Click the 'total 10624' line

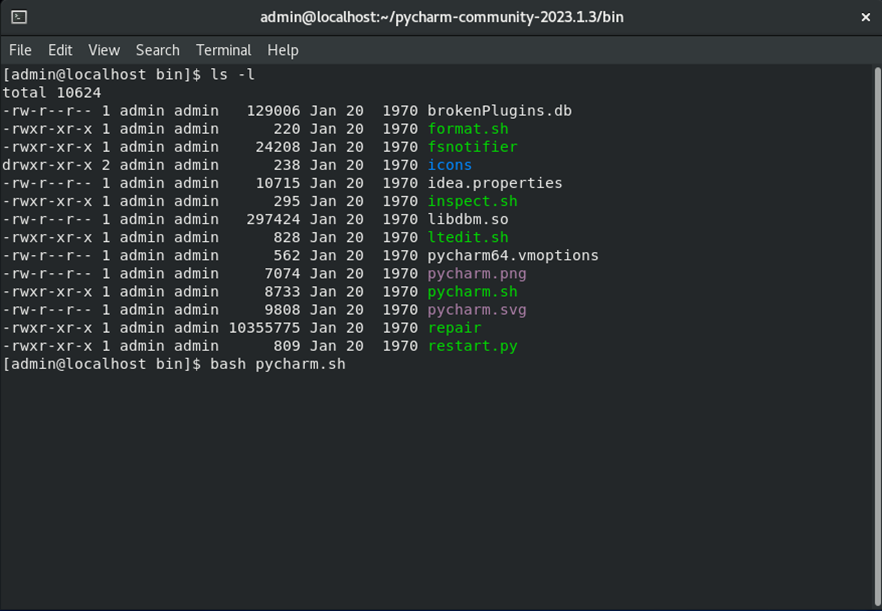[52, 93]
